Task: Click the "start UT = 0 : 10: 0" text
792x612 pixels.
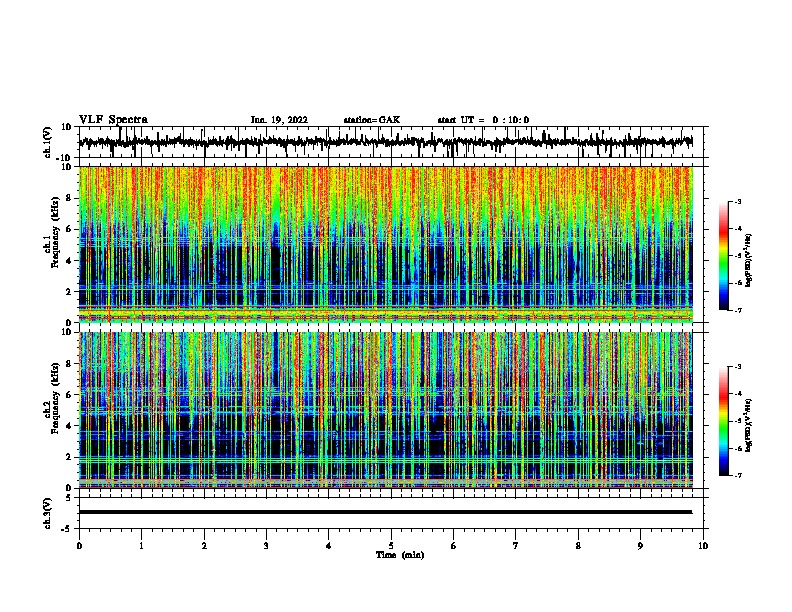Action: pos(483,120)
